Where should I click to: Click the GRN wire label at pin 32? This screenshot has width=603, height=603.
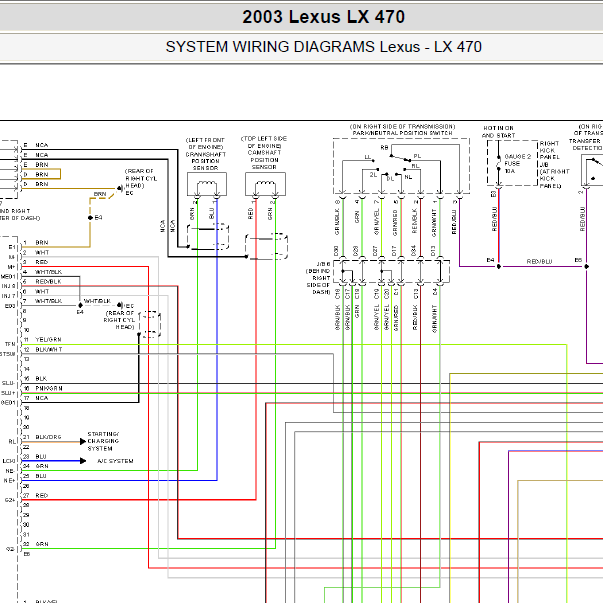coord(42,544)
